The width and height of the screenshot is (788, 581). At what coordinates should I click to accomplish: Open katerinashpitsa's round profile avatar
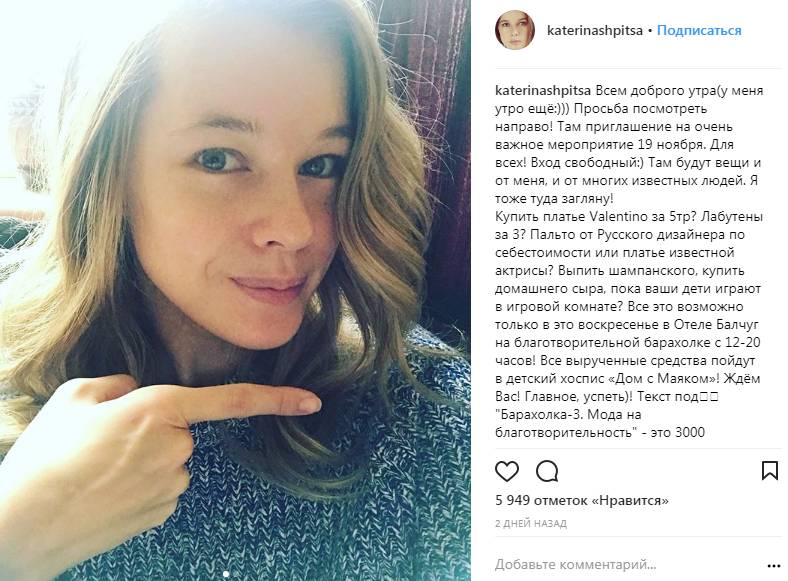514,30
